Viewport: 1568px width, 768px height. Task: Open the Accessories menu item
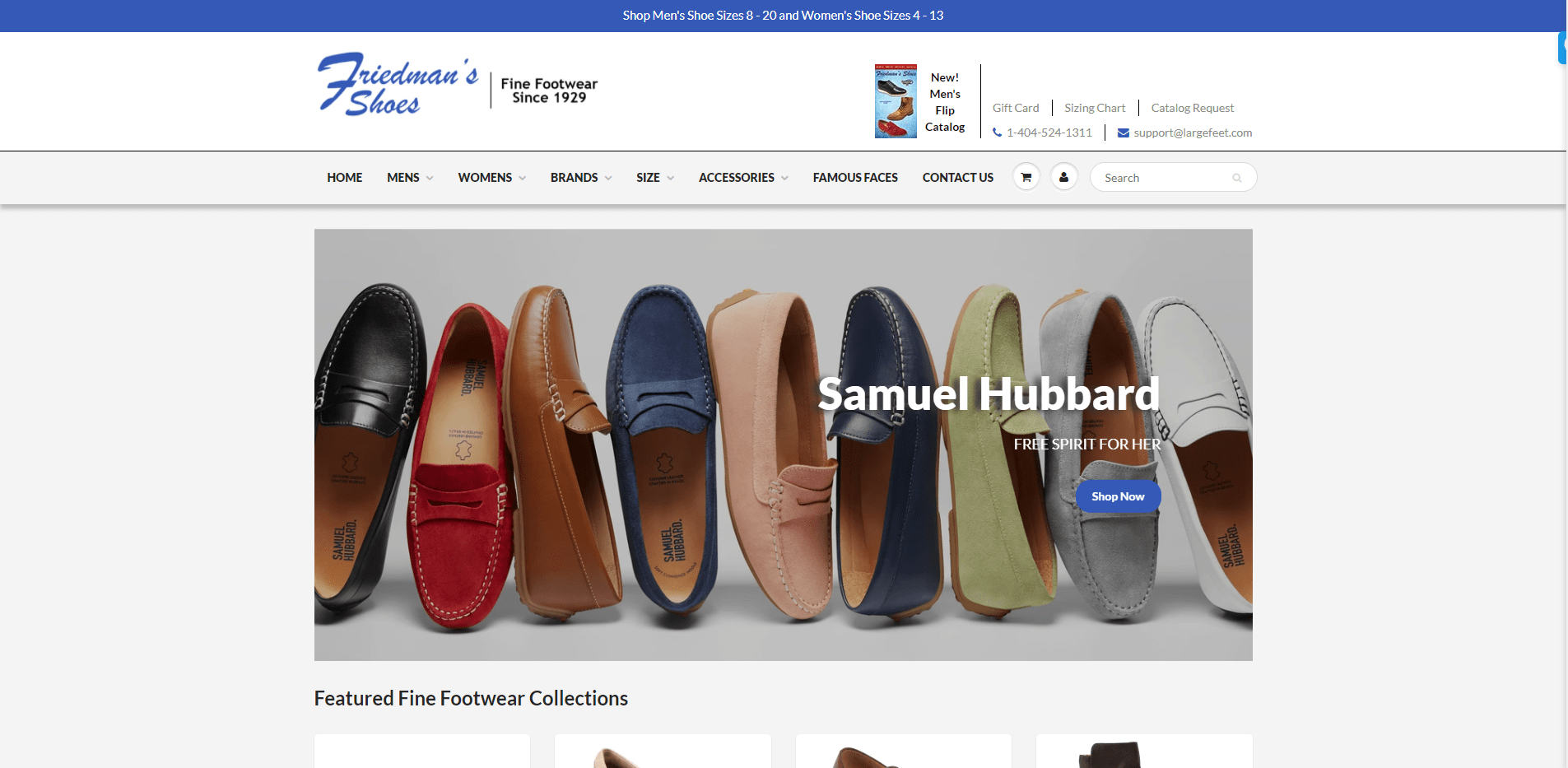pyautogui.click(x=737, y=178)
